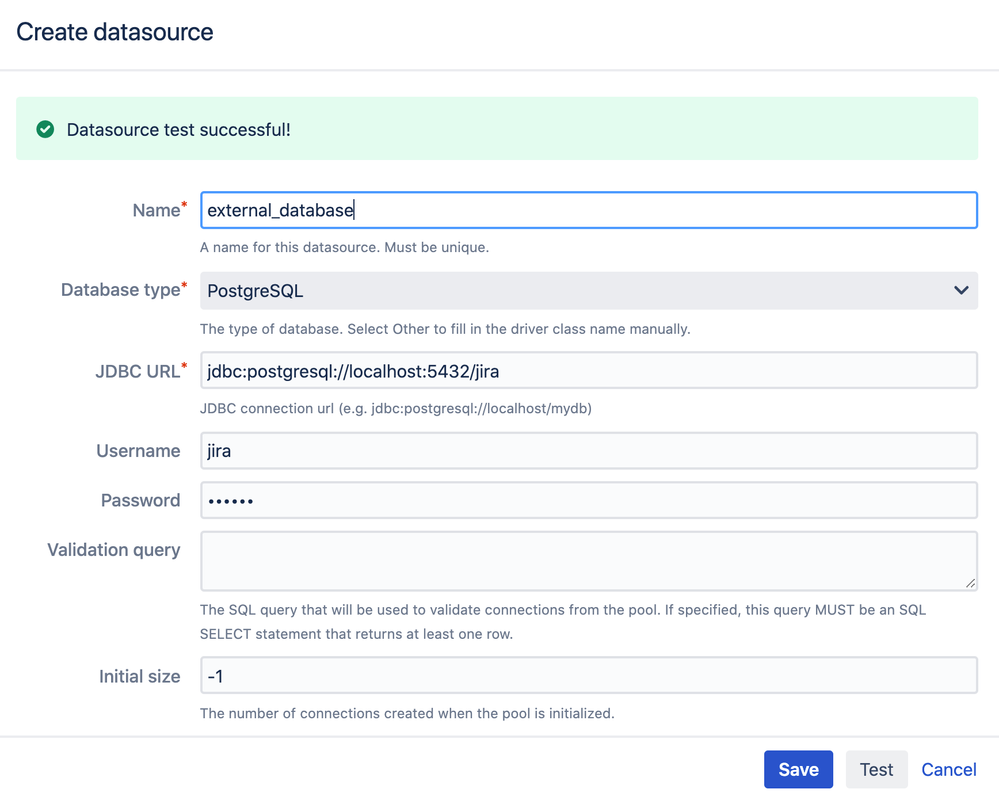
Task: Open the Database type dropdown
Action: 588,291
